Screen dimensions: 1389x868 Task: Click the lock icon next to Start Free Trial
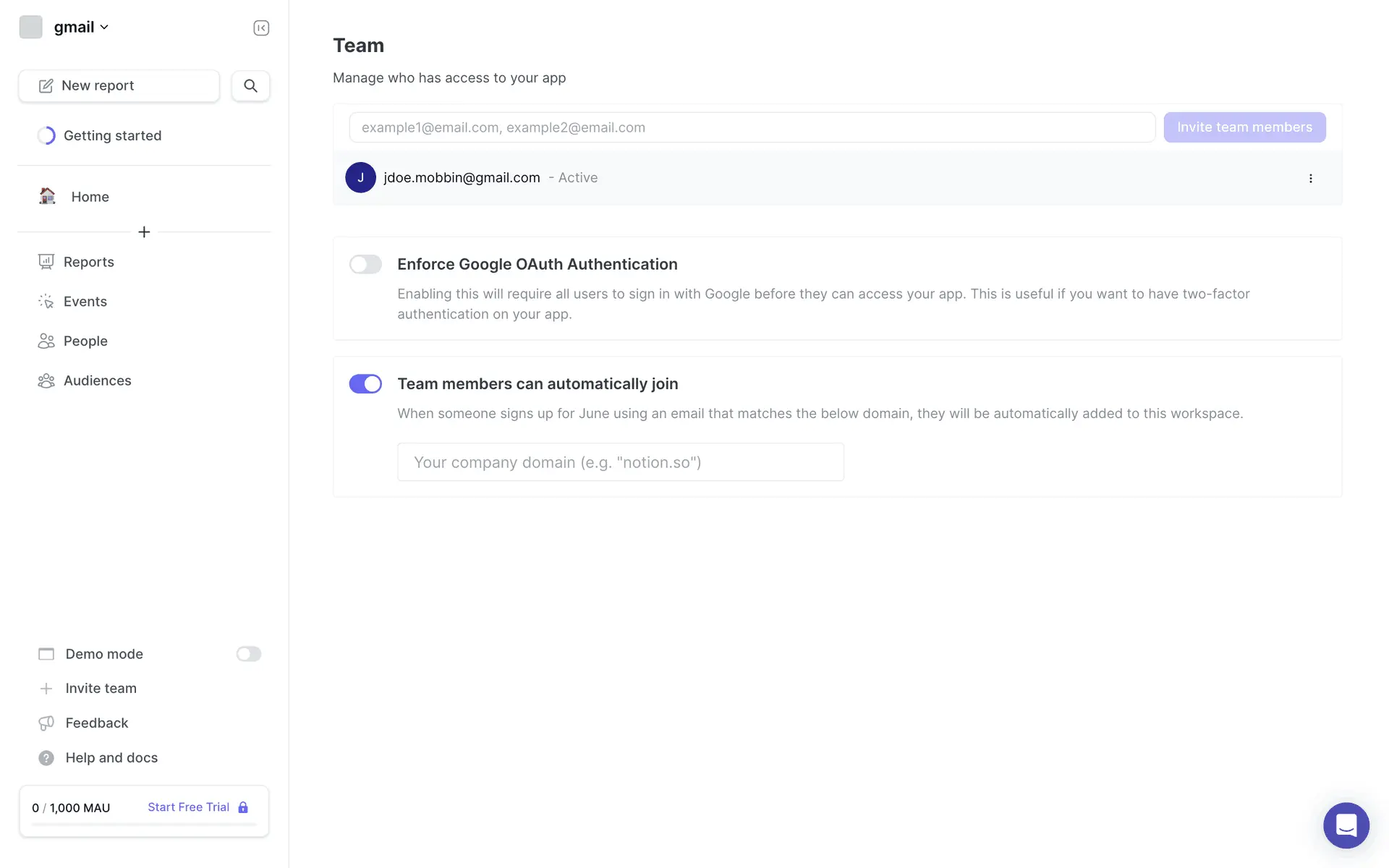point(243,807)
